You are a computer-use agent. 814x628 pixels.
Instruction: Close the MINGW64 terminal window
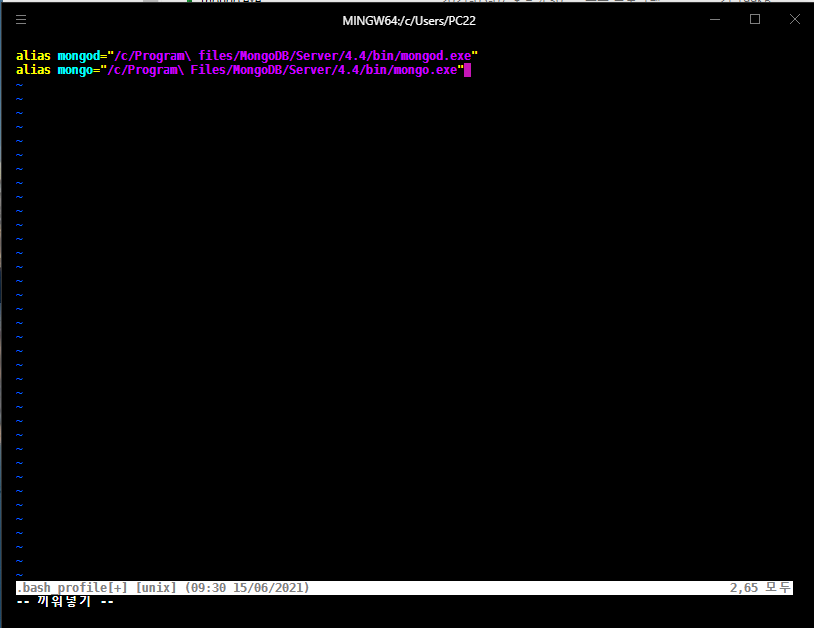point(795,20)
